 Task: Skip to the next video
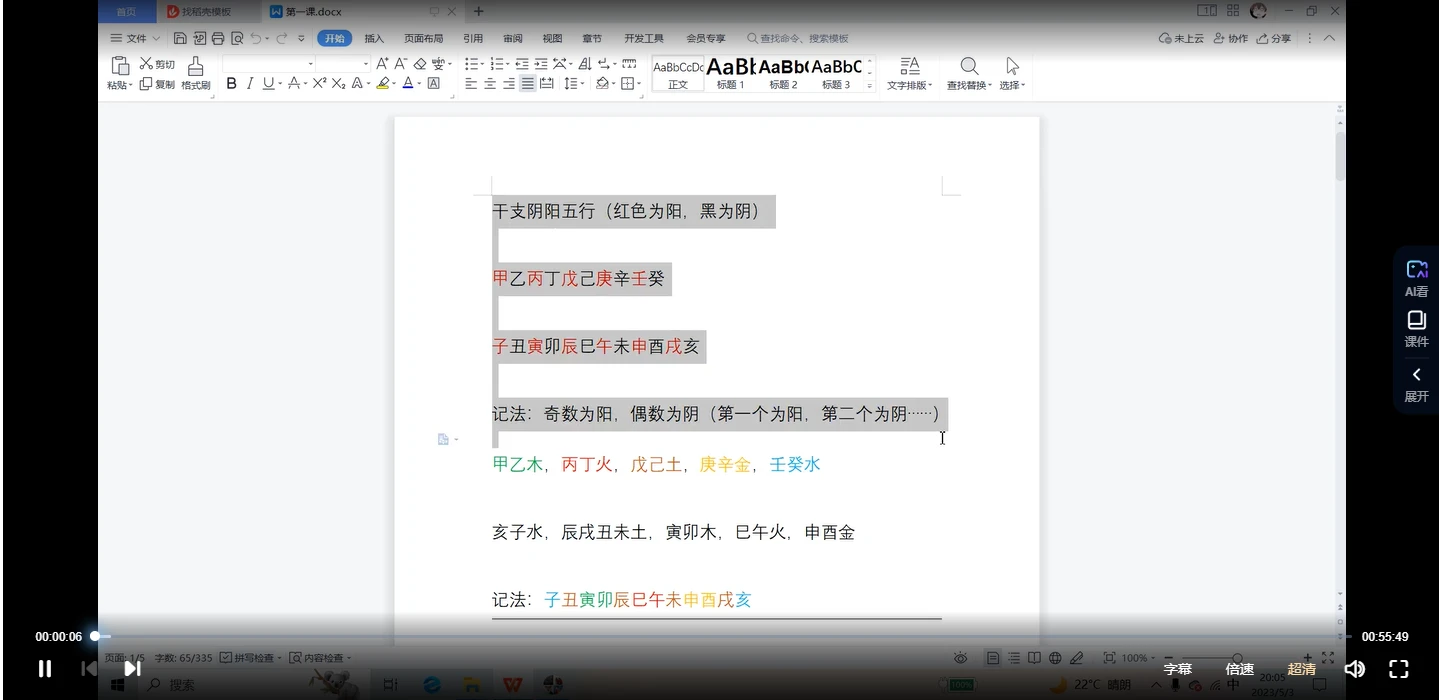coord(132,669)
